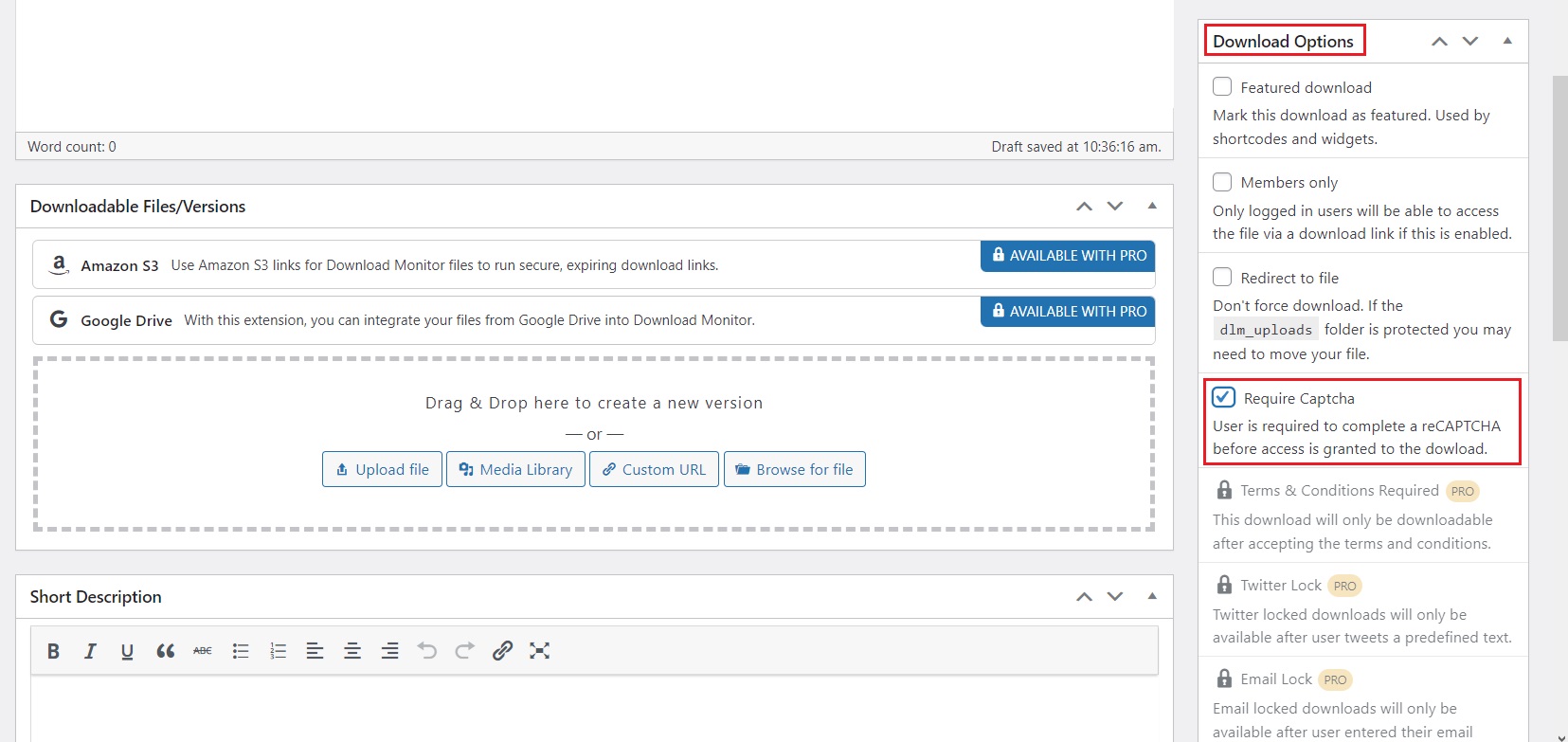Click PRO badge next to Email Lock

coord(1335,679)
